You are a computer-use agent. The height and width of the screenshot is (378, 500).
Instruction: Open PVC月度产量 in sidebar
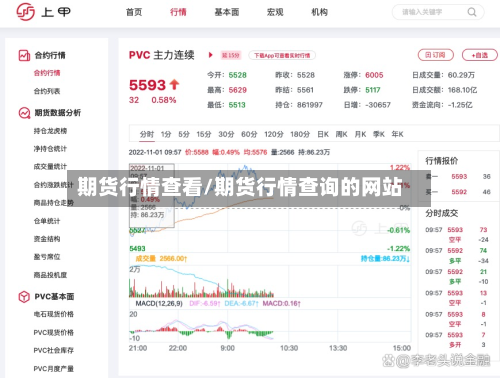click(54, 369)
